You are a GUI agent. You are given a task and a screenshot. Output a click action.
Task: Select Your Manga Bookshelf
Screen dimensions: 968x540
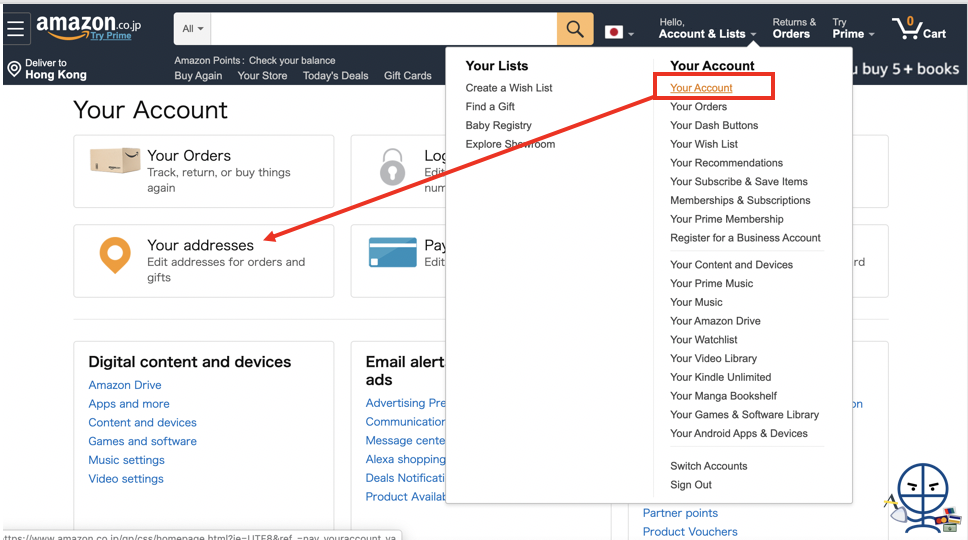point(724,396)
